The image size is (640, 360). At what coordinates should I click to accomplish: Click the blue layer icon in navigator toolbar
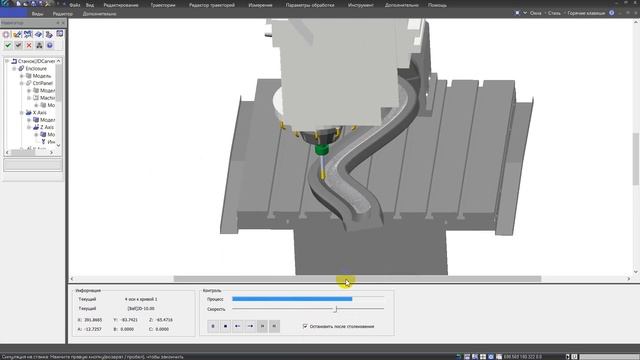pos(38,34)
